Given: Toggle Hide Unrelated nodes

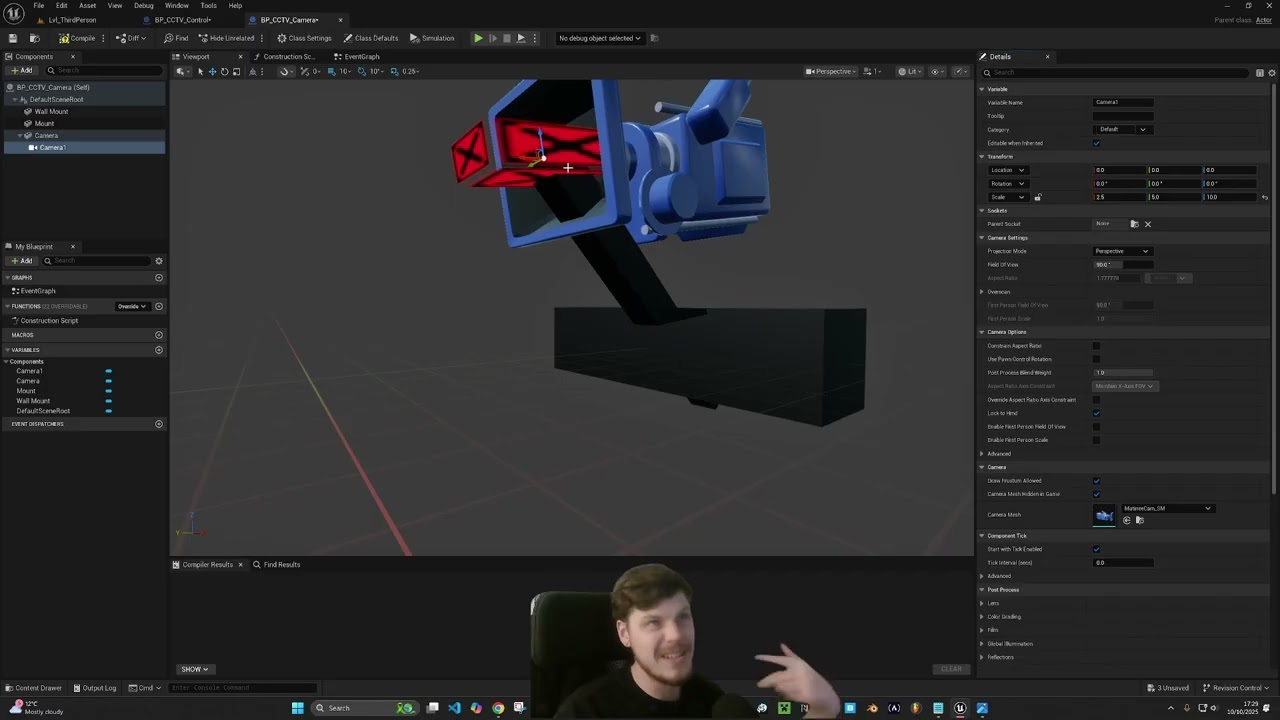Looking at the screenshot, I should [226, 38].
